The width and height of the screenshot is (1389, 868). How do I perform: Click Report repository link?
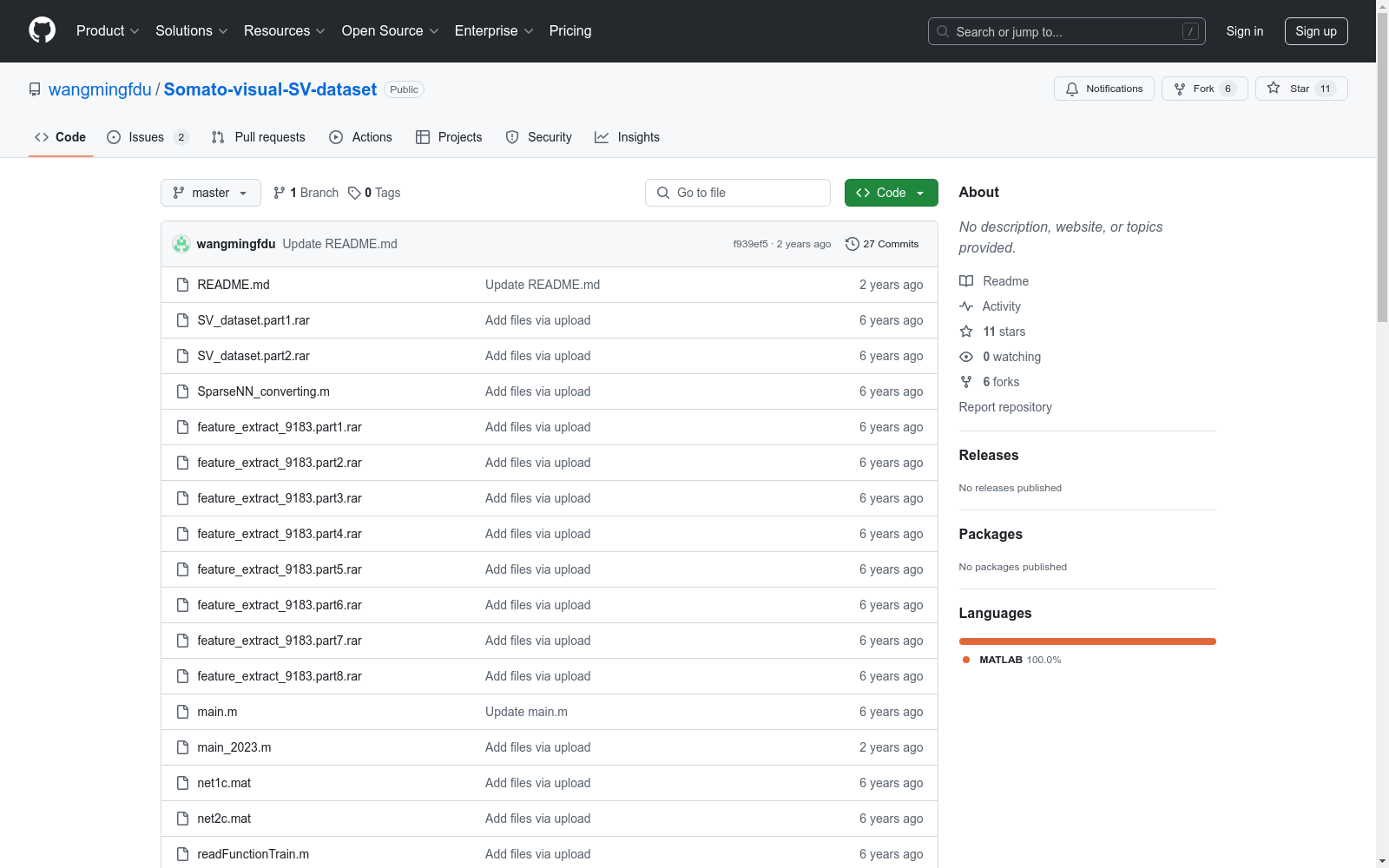click(1005, 407)
